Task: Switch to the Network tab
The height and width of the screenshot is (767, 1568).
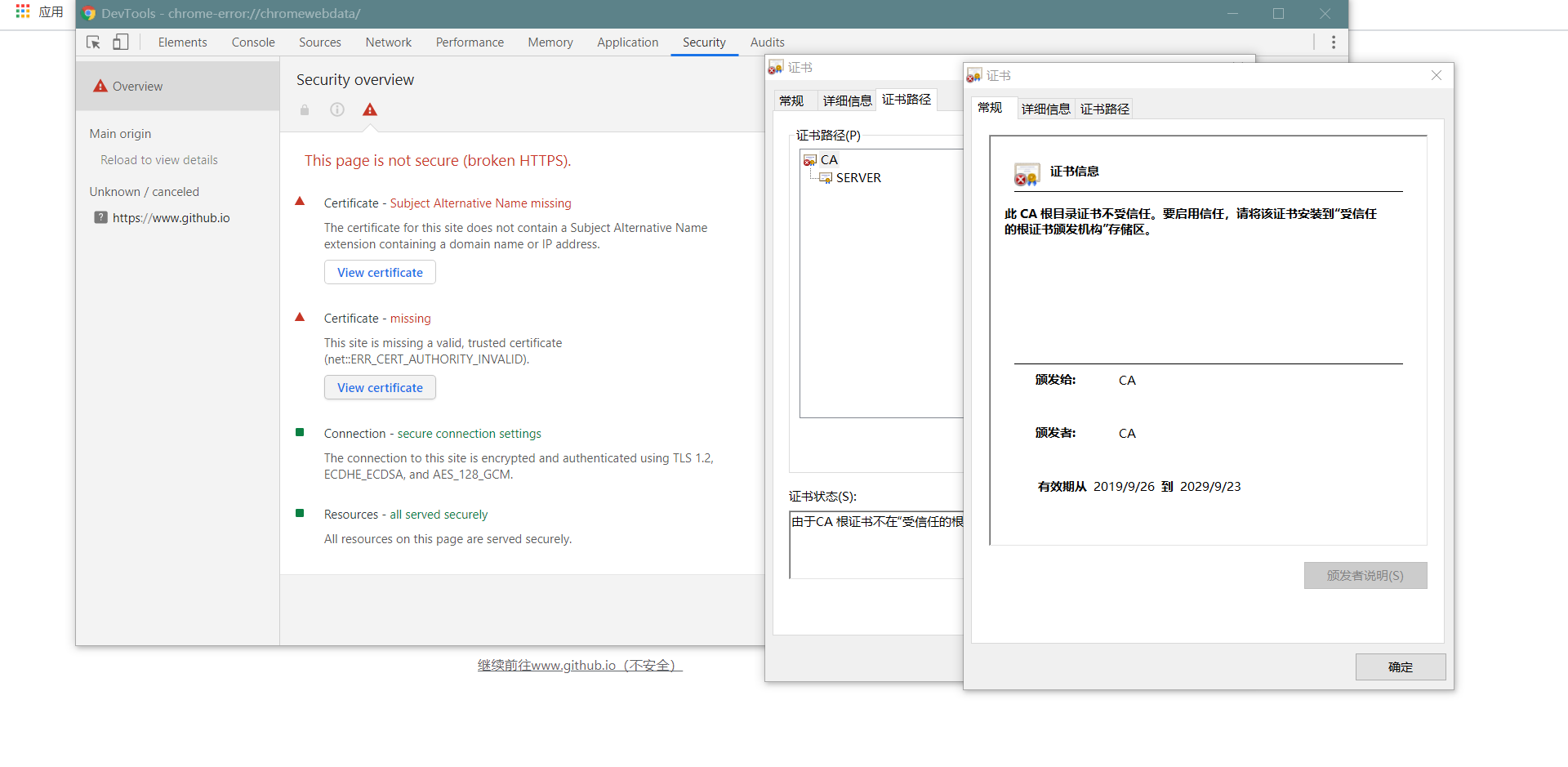Action: pos(389,42)
